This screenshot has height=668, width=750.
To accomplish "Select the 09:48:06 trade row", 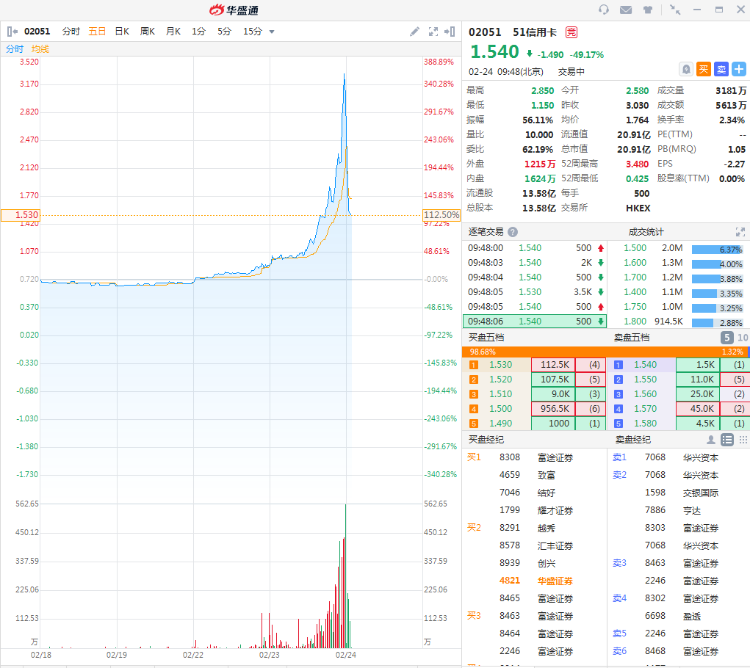I will [x=535, y=321].
